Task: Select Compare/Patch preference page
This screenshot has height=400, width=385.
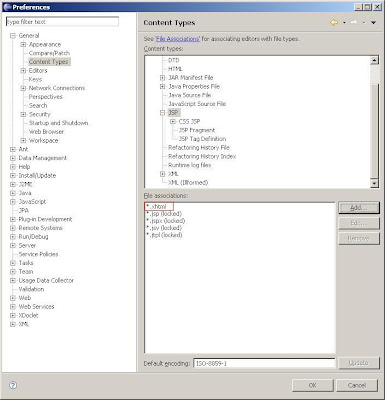Action: click(x=49, y=53)
